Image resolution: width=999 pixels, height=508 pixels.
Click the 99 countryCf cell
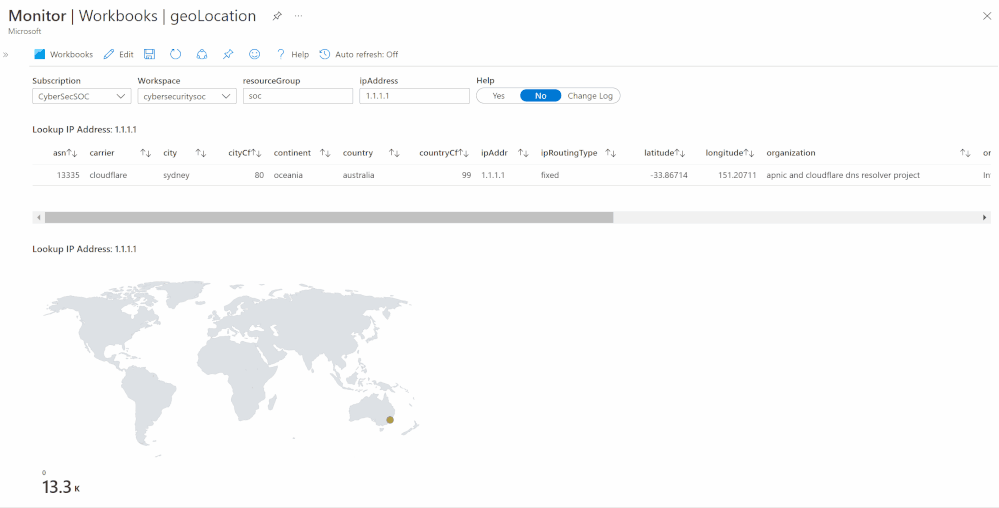(x=466, y=175)
